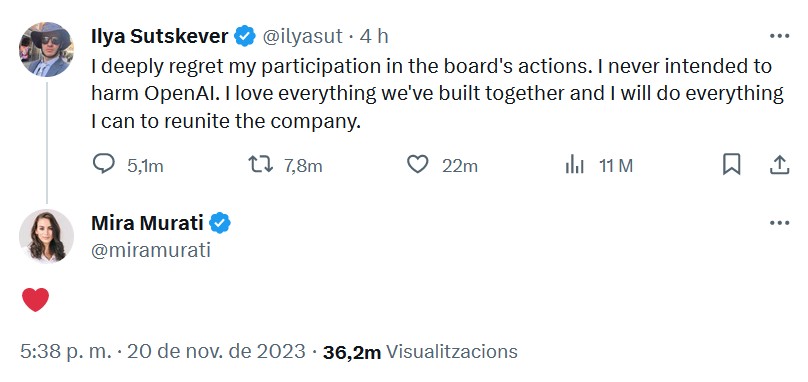This screenshot has width=808, height=382.
Task: Click verified badge next to Mira Murati
Action: point(221,223)
